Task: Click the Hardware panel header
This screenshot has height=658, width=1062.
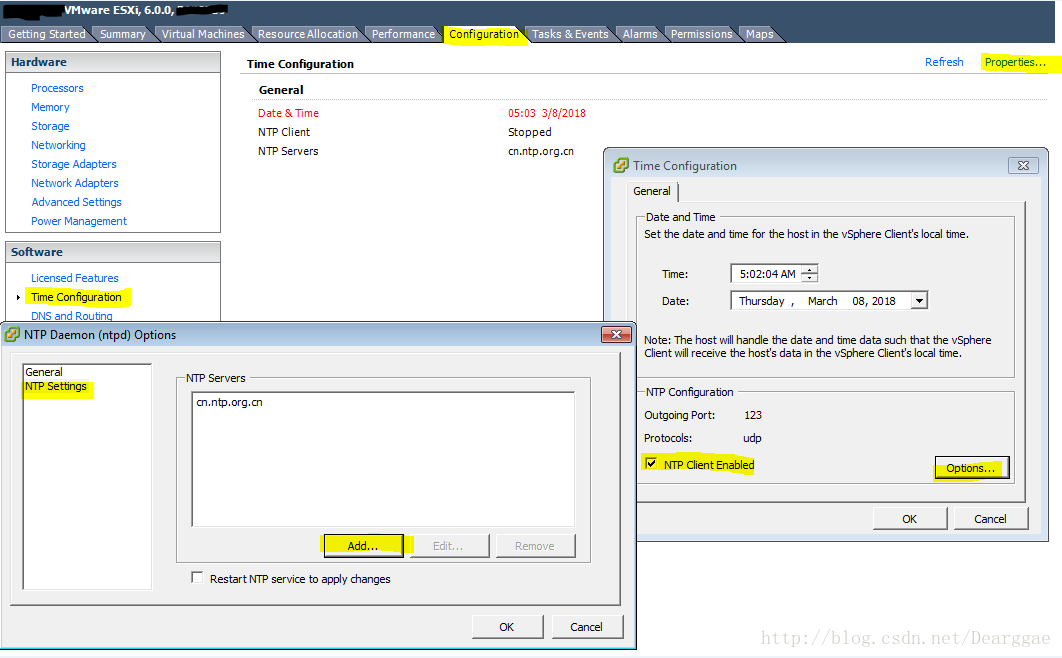Action: click(x=112, y=62)
